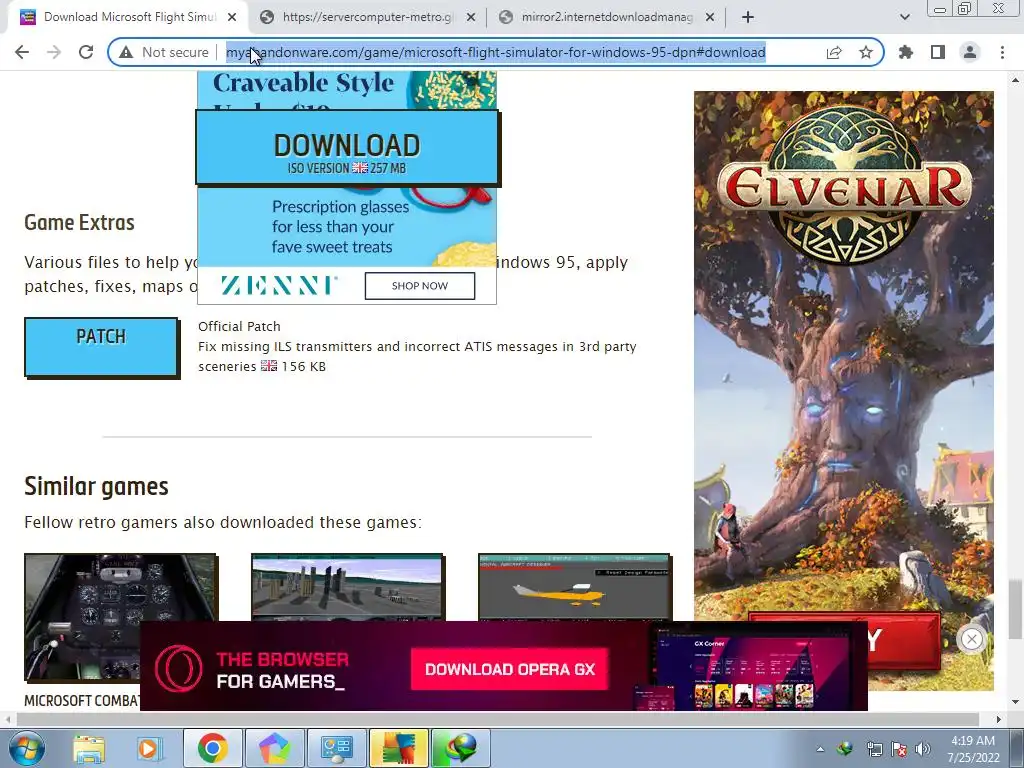The width and height of the screenshot is (1024, 768).
Task: Click the PATCH download button
Action: [x=101, y=347]
